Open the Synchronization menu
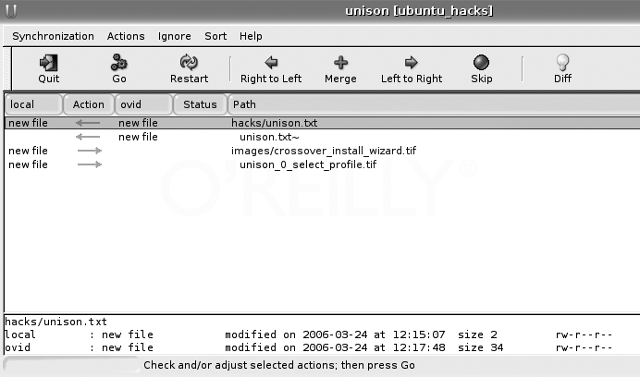This screenshot has height=377, width=640. point(53,36)
